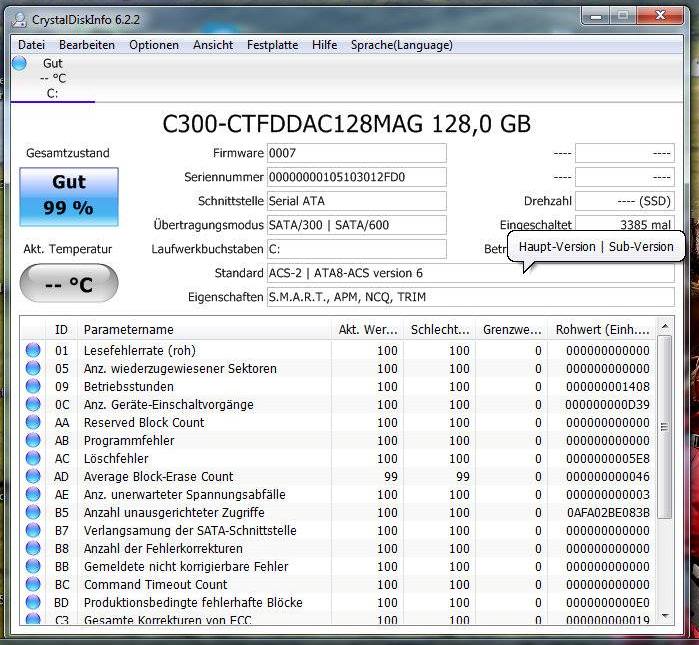The height and width of the screenshot is (645, 699).
Task: Click status orb of Betriebsstunden row
Action: pos(33,386)
